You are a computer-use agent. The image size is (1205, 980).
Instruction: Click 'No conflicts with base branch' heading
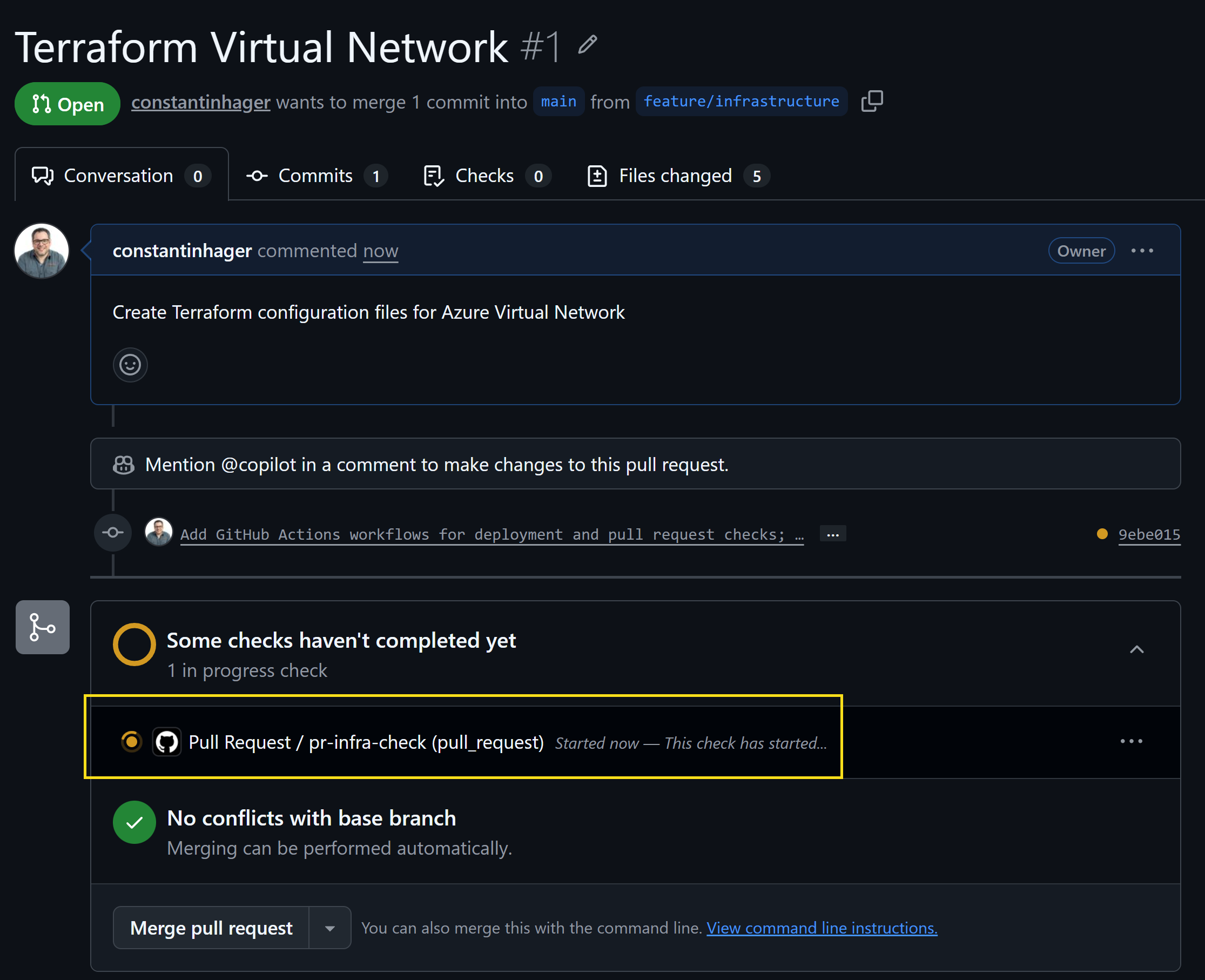click(312, 818)
